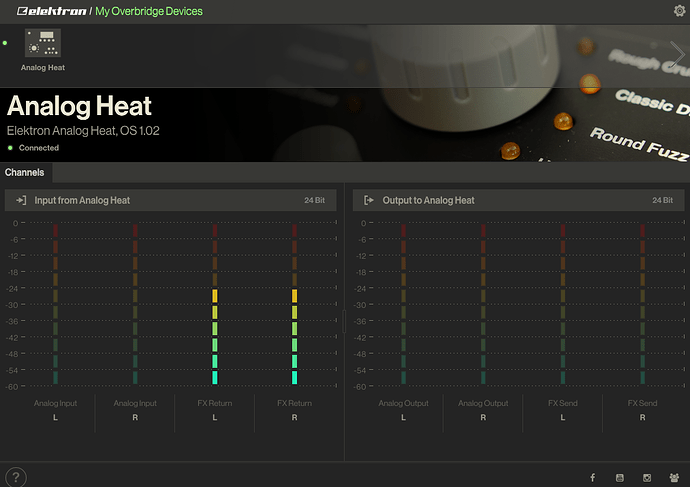Image resolution: width=690 pixels, height=487 pixels.
Task: Click the Connected status indicator
Action: coord(38,147)
